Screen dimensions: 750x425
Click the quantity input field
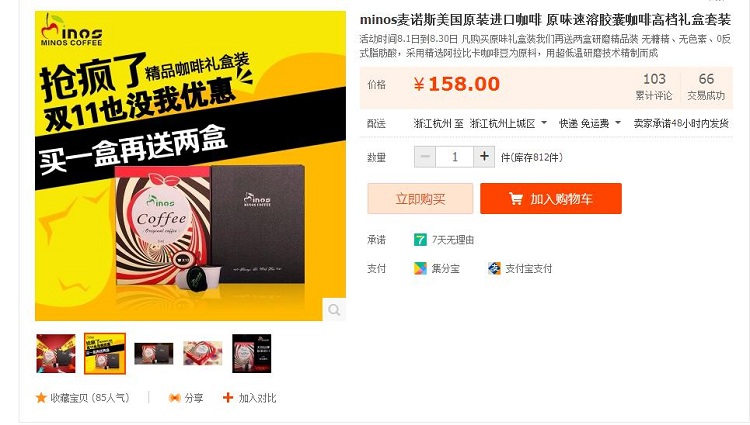pyautogui.click(x=454, y=157)
